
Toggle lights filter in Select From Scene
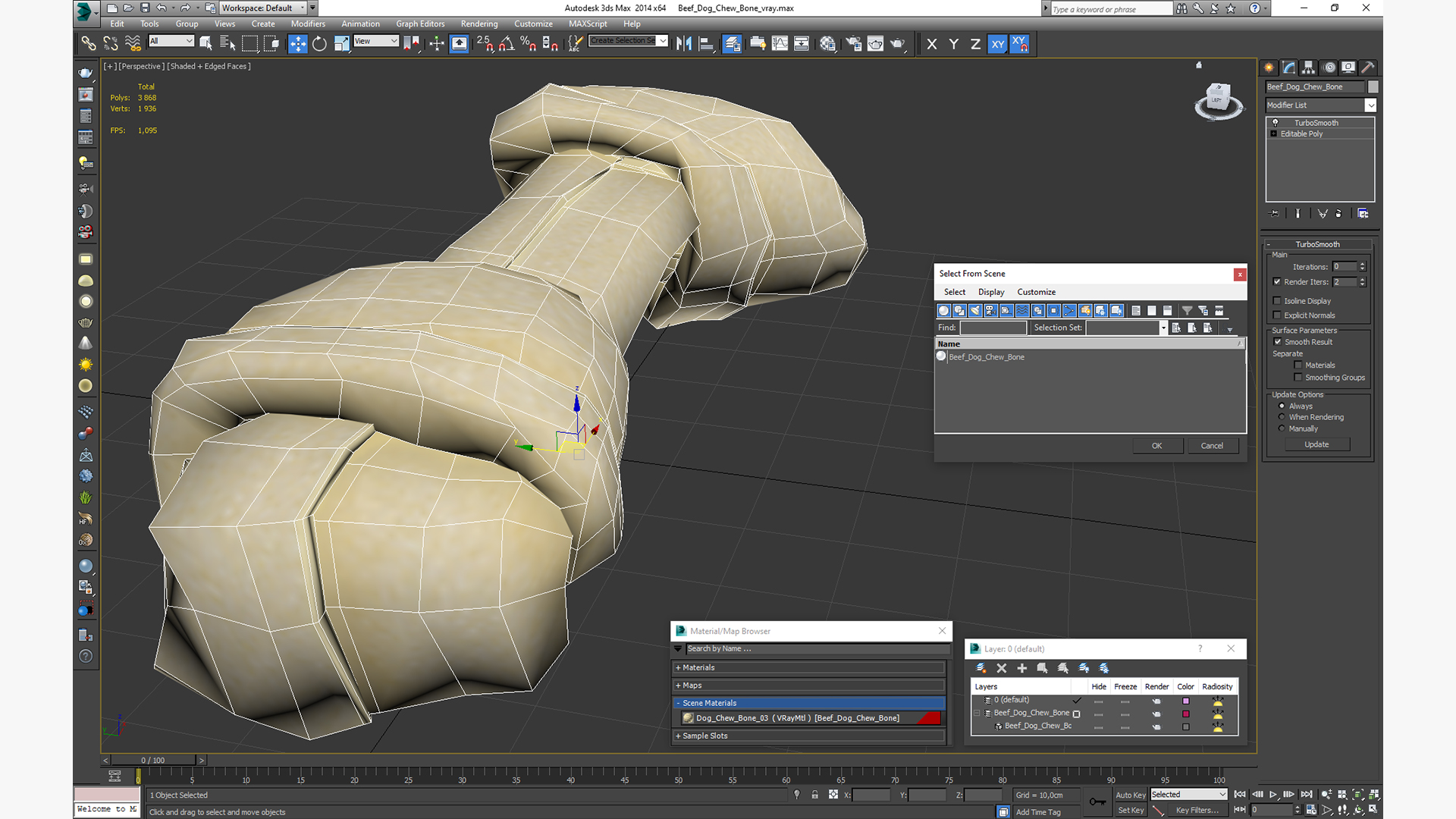coord(975,311)
